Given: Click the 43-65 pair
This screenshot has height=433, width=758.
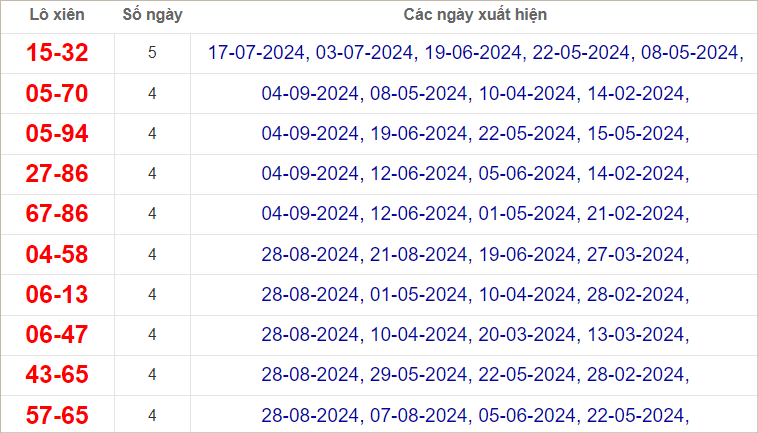Looking at the screenshot, I should (x=57, y=375).
